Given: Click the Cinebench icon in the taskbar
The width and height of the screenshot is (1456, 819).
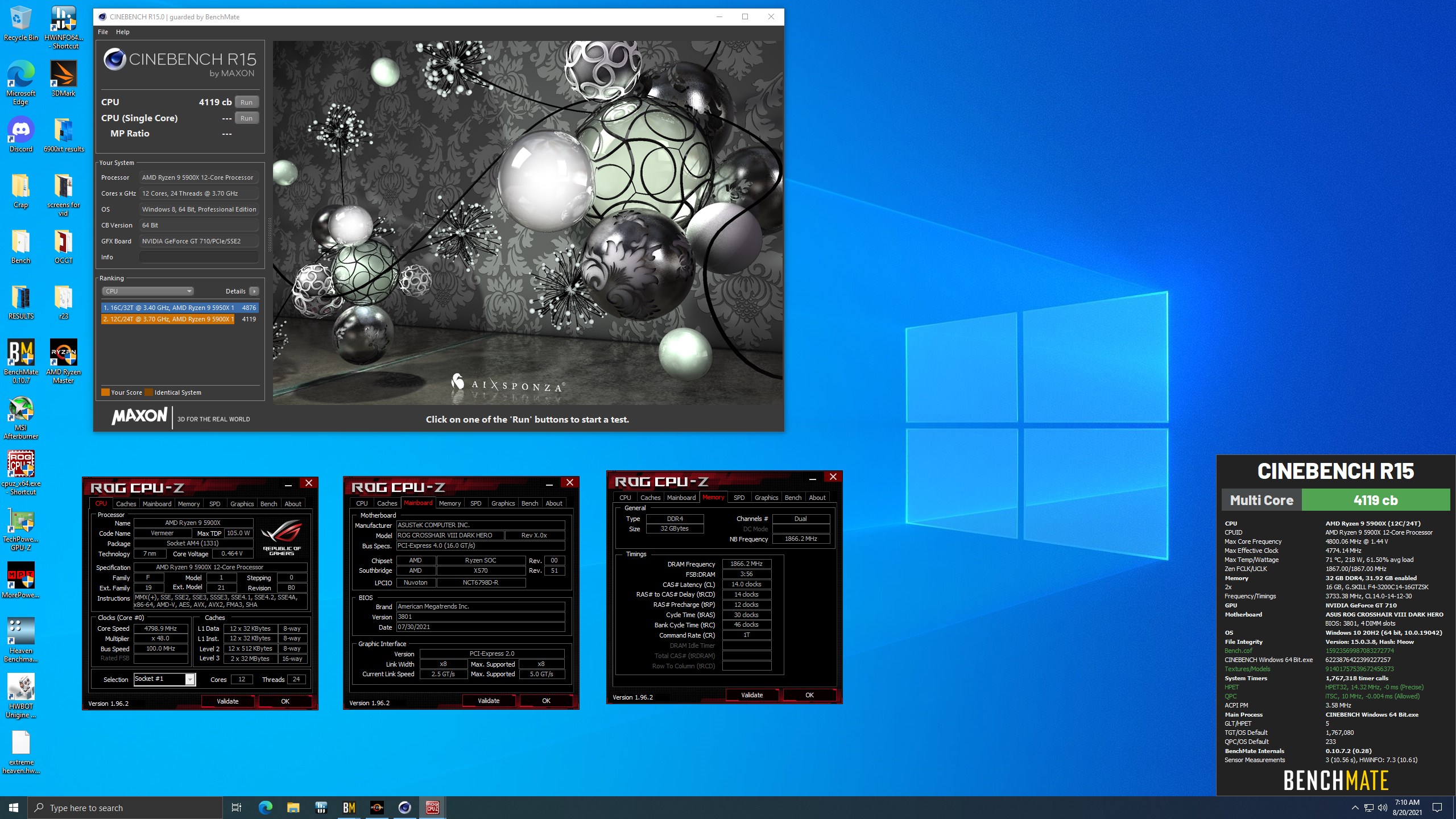Looking at the screenshot, I should 404,808.
